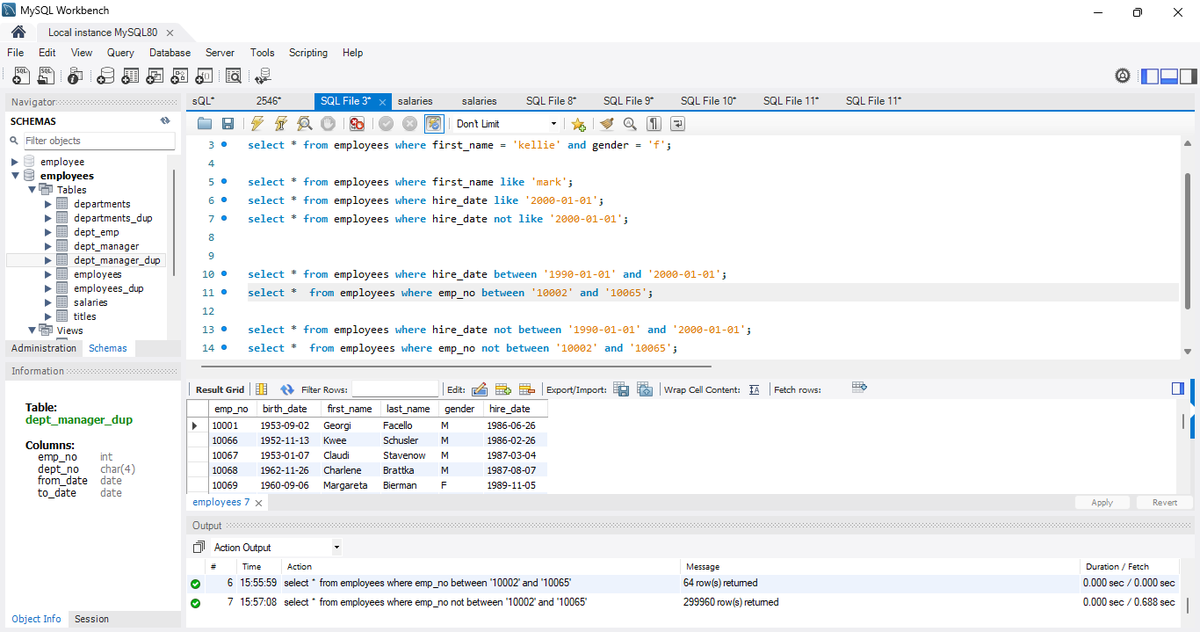Execute the selected portion of the script
Image resolution: width=1200 pixels, height=632 pixels.
(257, 124)
